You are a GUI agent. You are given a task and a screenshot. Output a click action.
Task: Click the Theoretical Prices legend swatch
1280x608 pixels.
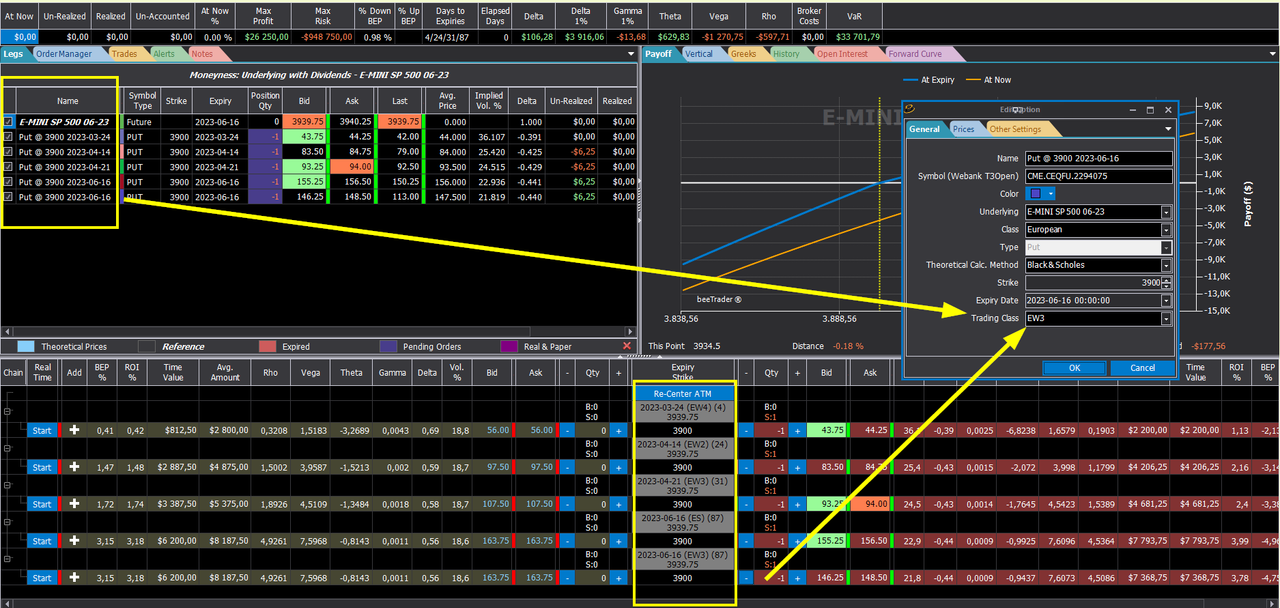27,346
